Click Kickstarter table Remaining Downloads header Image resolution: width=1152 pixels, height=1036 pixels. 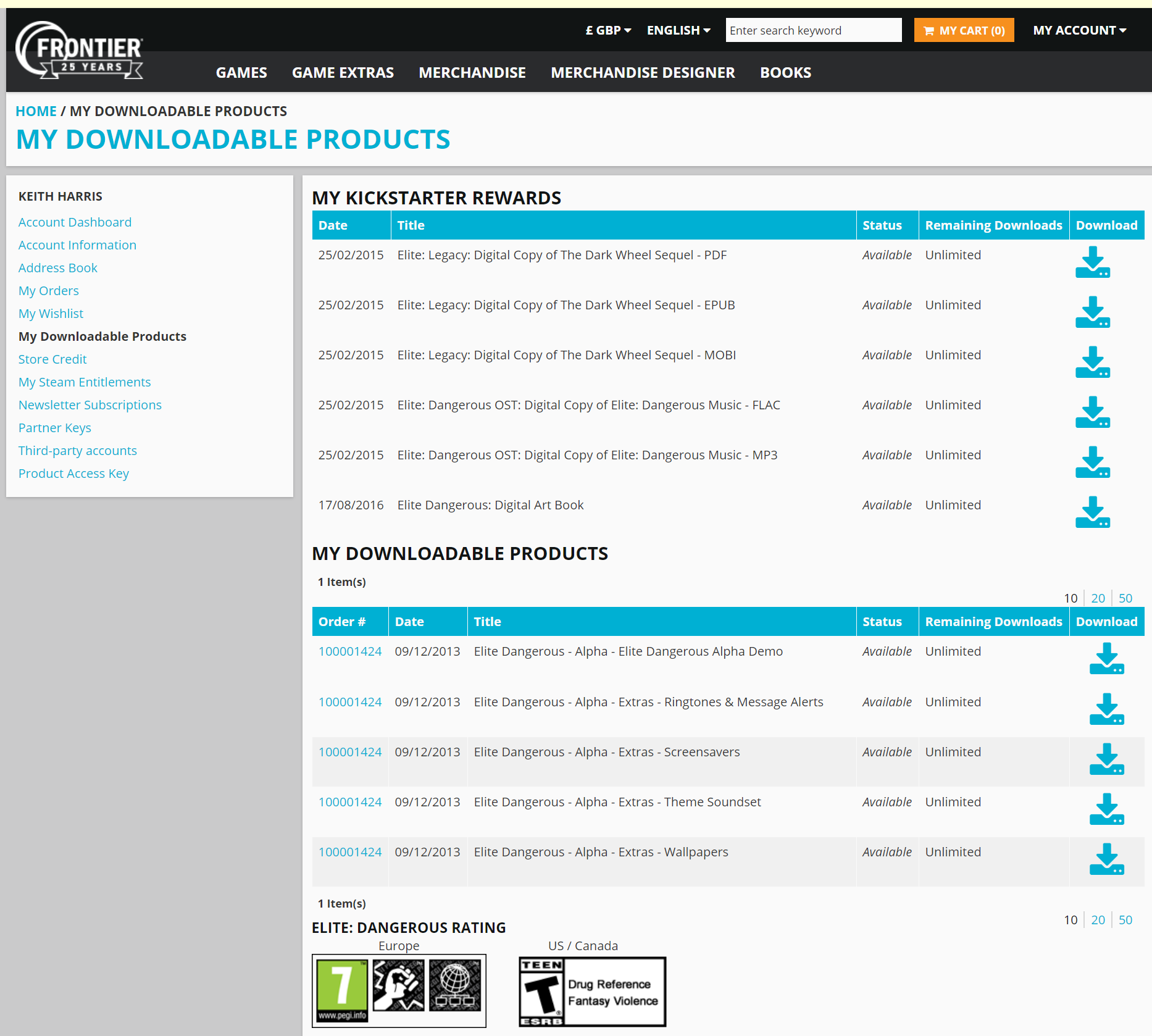pyautogui.click(x=993, y=225)
